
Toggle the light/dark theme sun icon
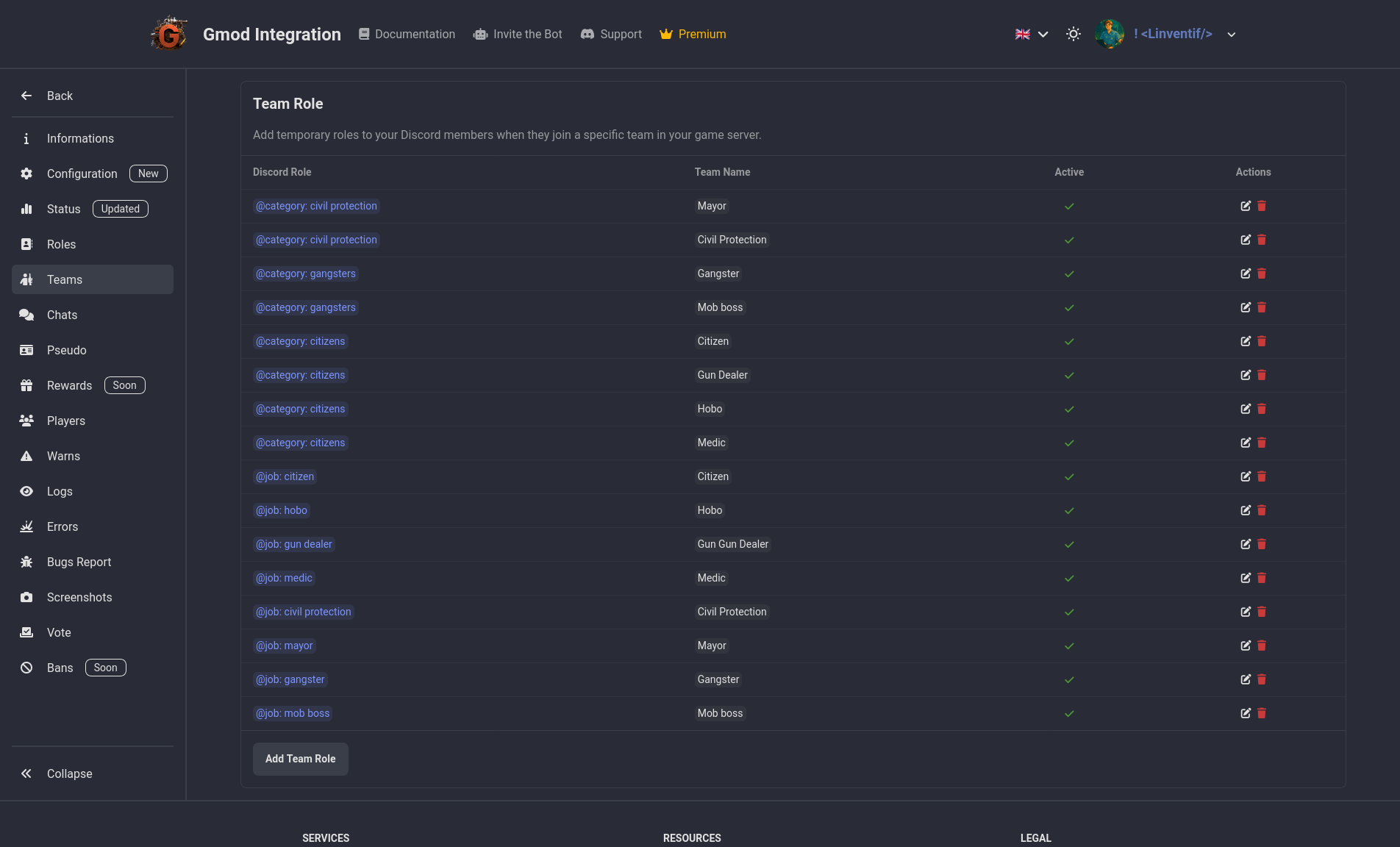(x=1073, y=34)
